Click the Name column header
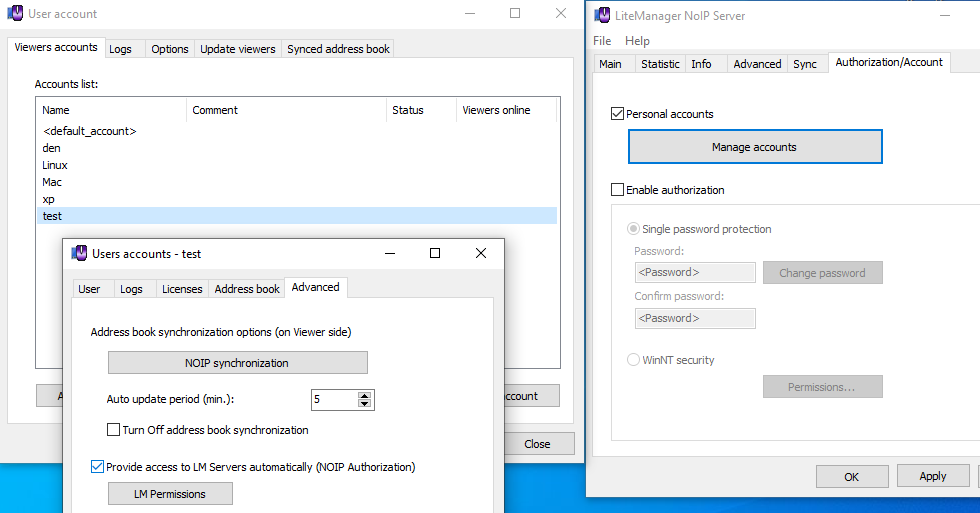 coord(111,110)
